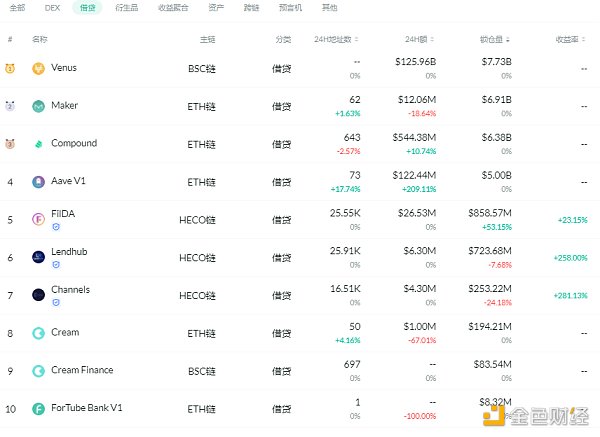Click the 主链 column header
The height and width of the screenshot is (437, 600).
point(207,39)
